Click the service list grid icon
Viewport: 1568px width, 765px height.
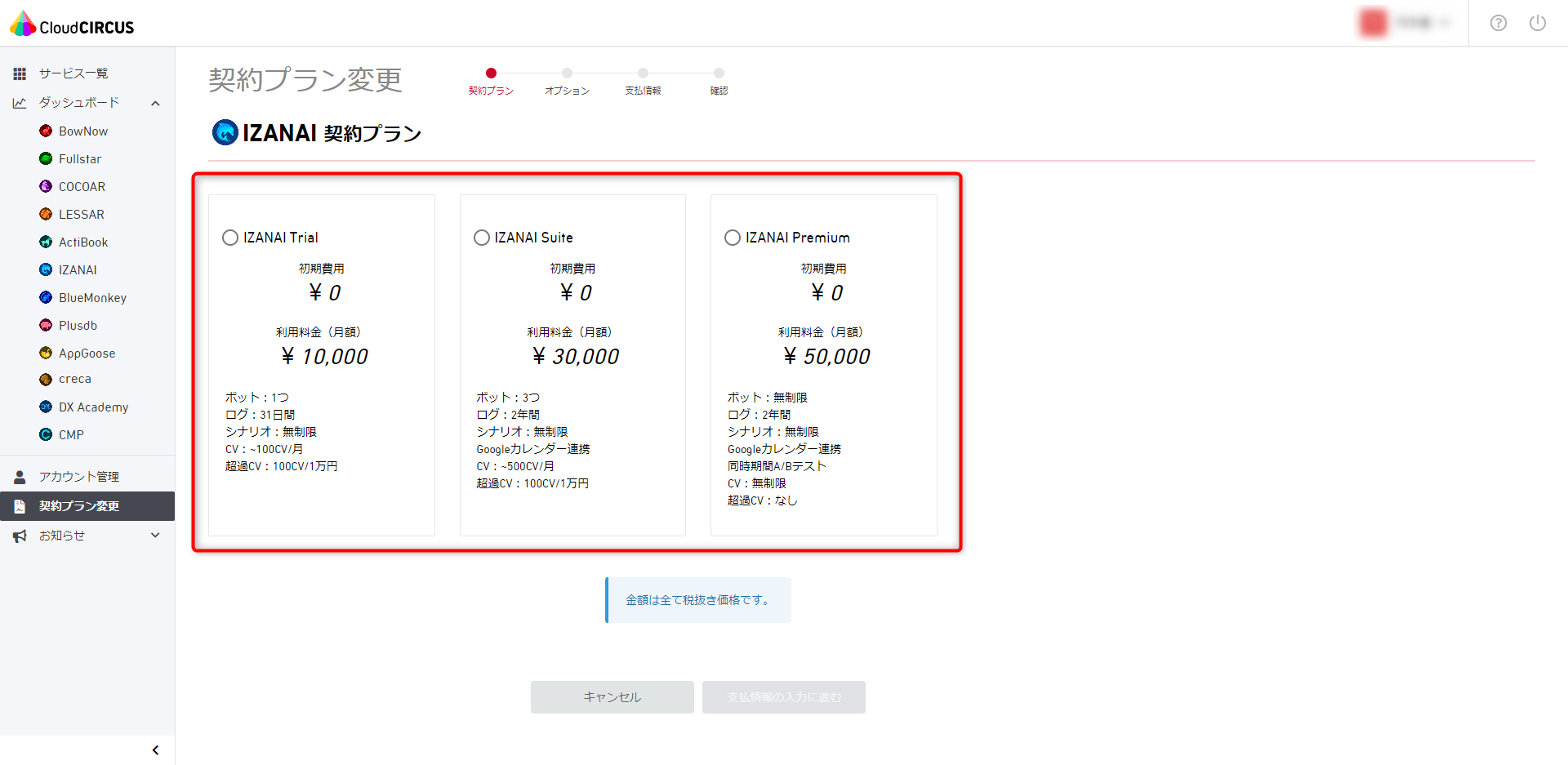tap(20, 73)
